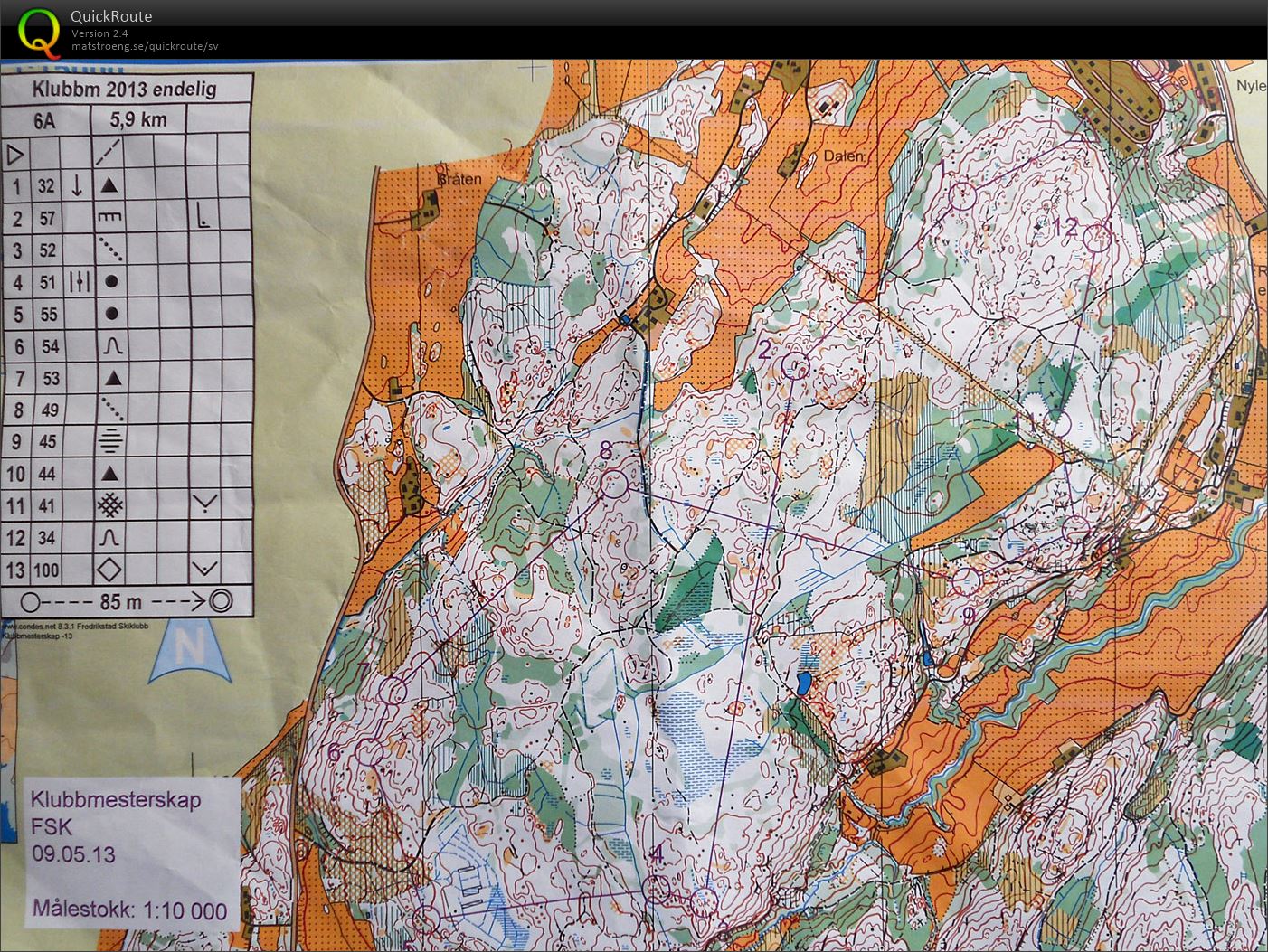Viewport: 1268px width, 952px height.
Task: Click the down arrow symbol in row 1
Action: 77,185
